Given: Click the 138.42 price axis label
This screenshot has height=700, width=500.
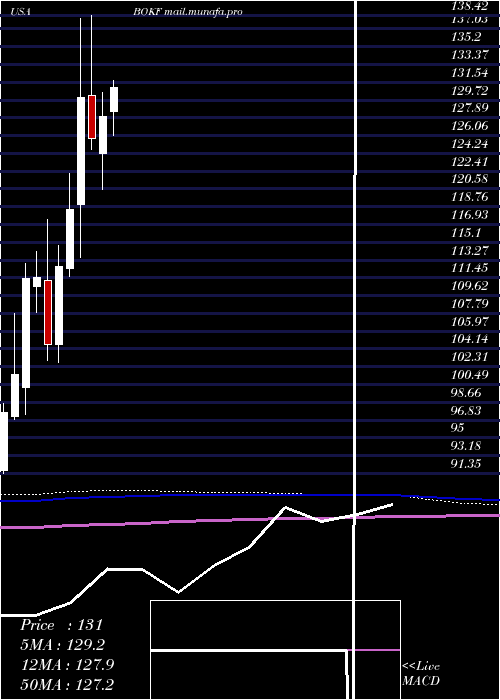Looking at the screenshot, I should coord(470,6).
